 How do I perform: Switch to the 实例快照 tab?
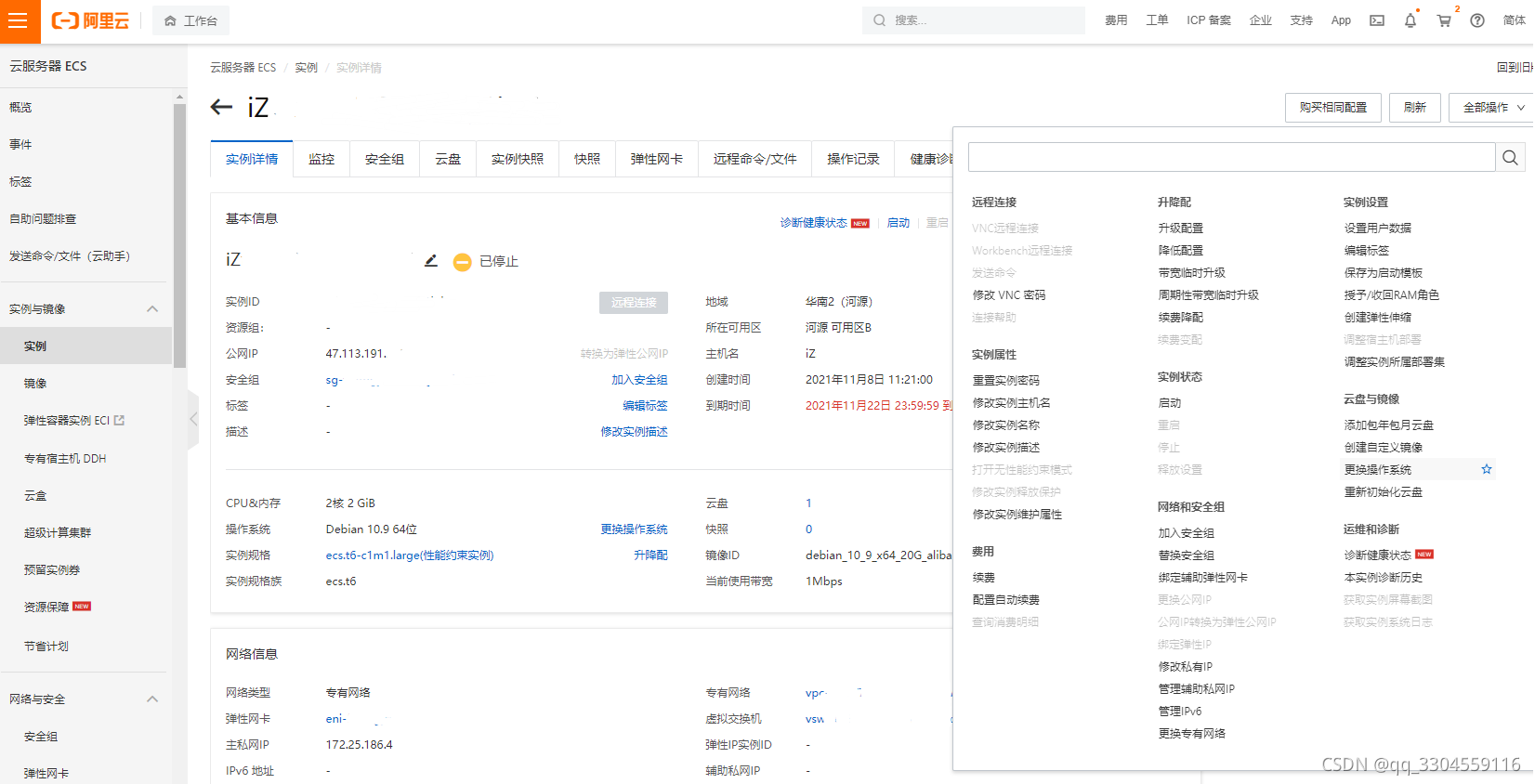tap(518, 159)
